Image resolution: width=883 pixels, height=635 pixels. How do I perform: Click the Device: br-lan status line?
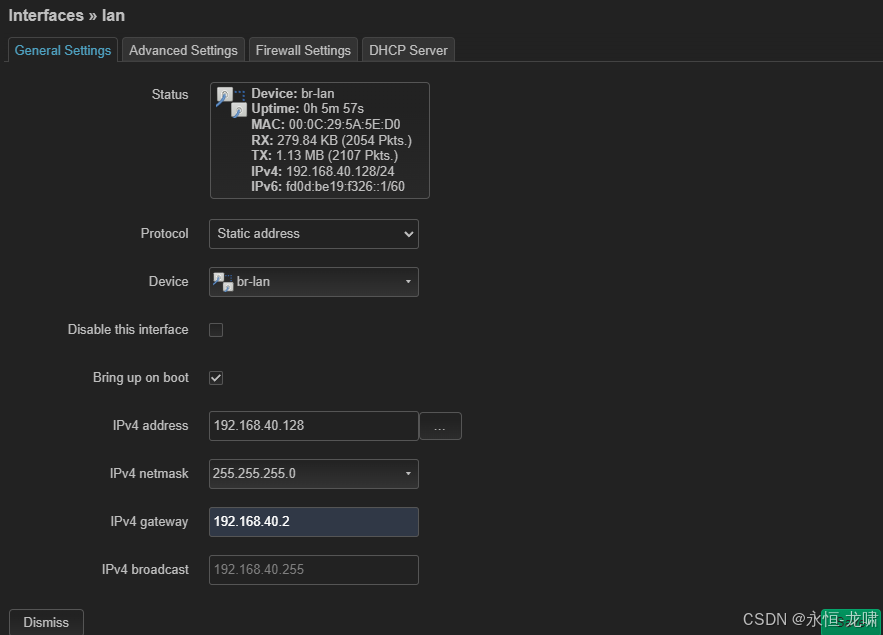coord(293,93)
